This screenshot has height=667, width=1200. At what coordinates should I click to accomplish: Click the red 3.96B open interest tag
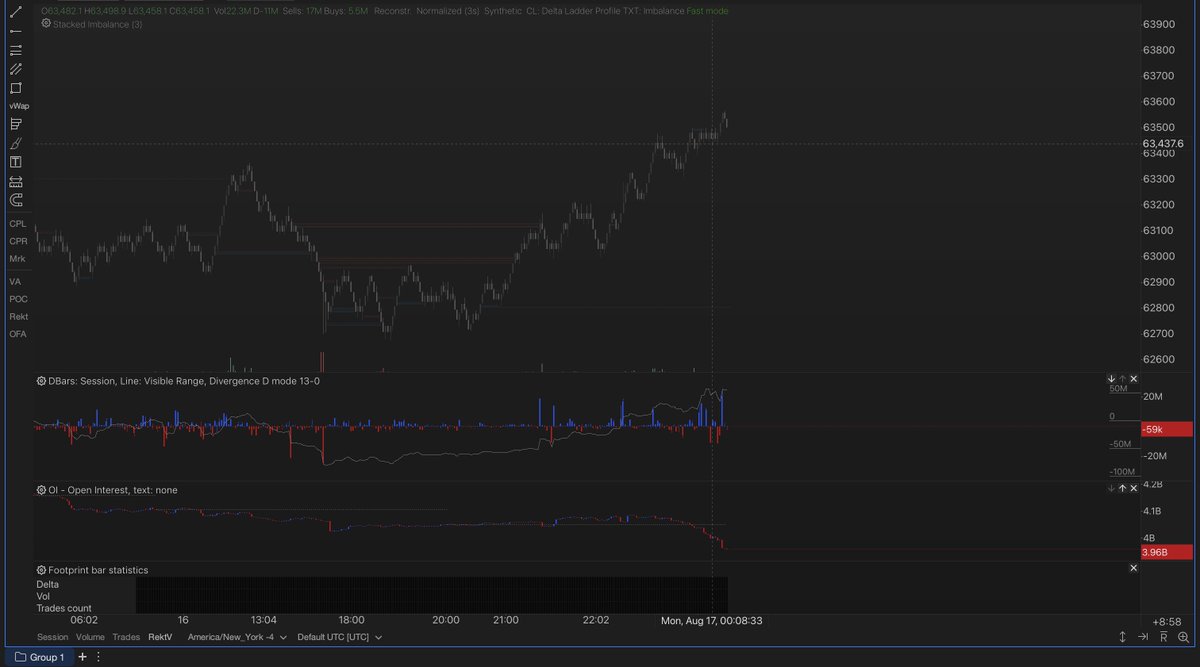click(x=1167, y=552)
